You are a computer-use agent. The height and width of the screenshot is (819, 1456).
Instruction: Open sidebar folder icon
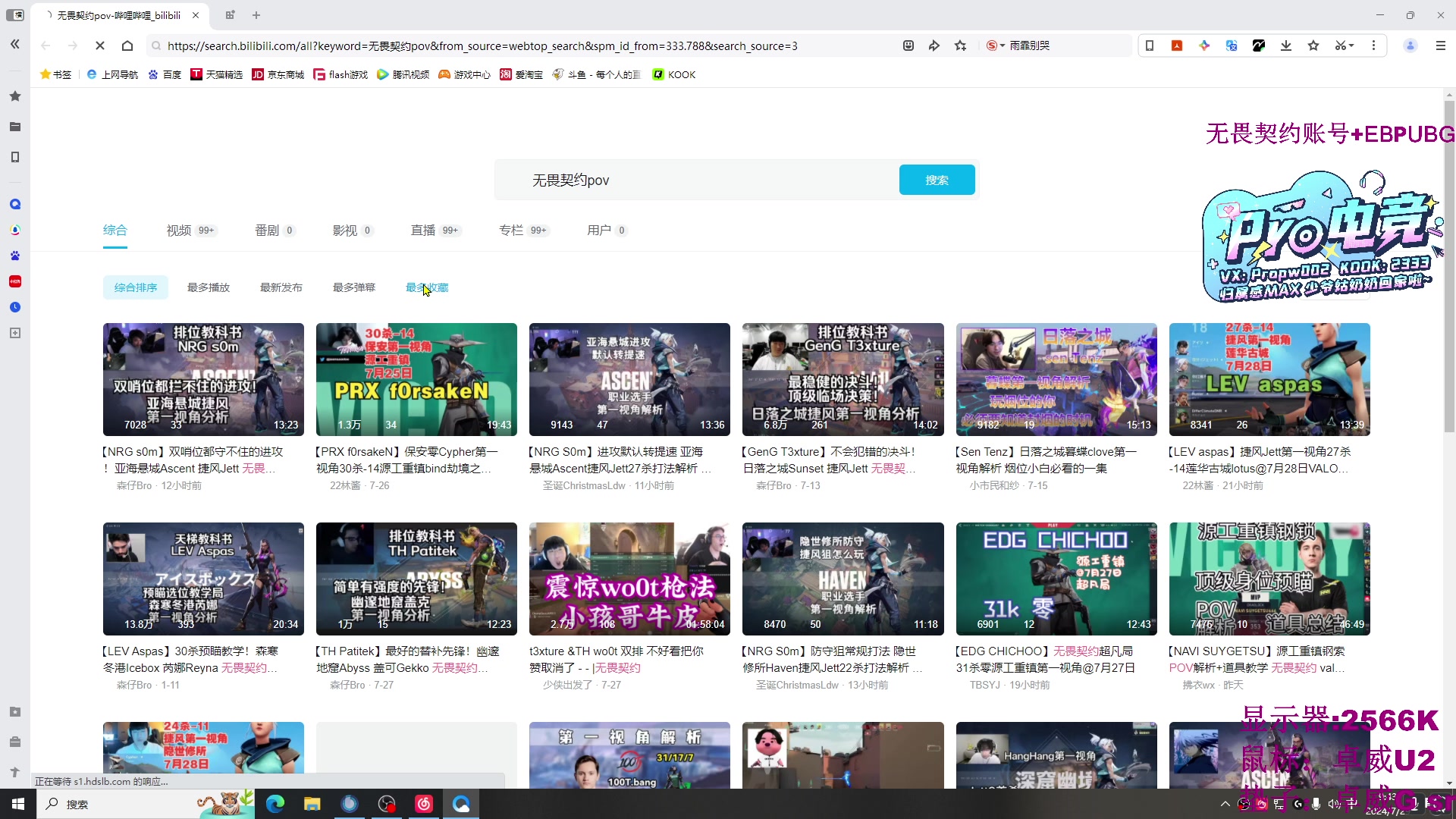click(14, 127)
